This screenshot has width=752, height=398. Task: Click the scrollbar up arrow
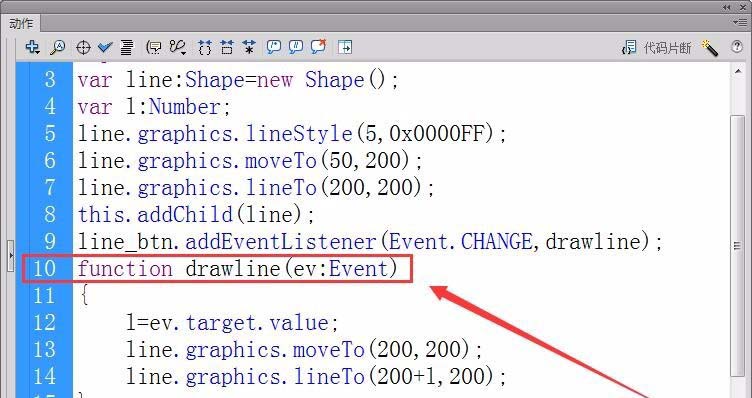pyautogui.click(x=738, y=71)
